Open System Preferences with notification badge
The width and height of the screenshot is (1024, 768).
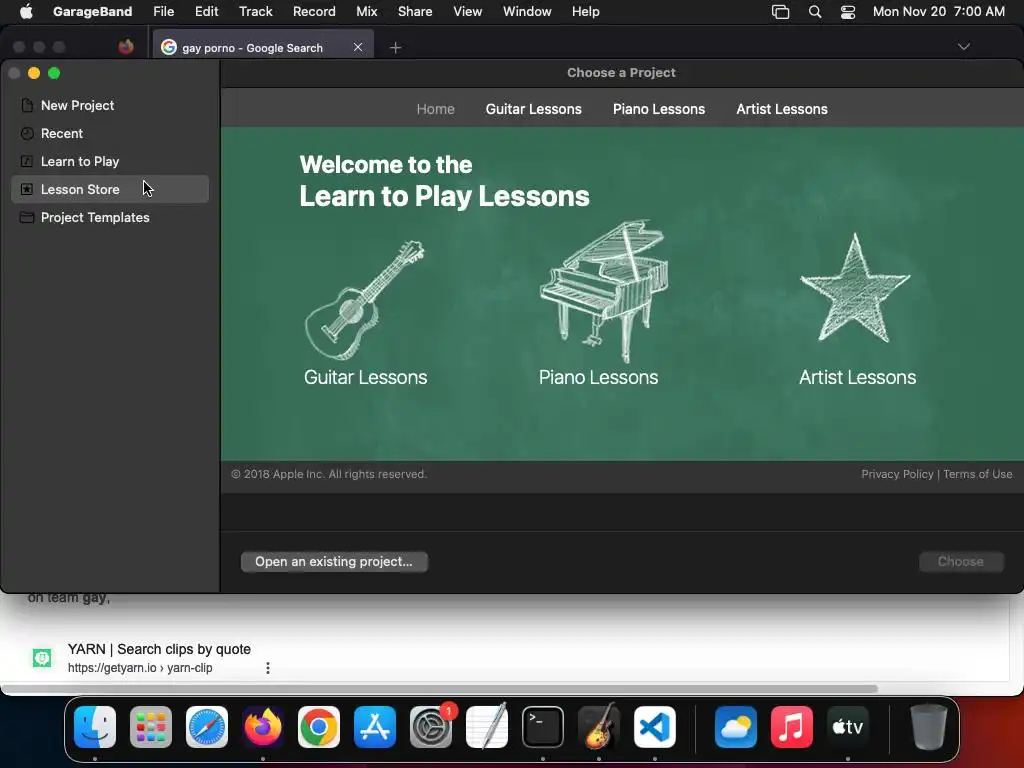pyautogui.click(x=431, y=727)
